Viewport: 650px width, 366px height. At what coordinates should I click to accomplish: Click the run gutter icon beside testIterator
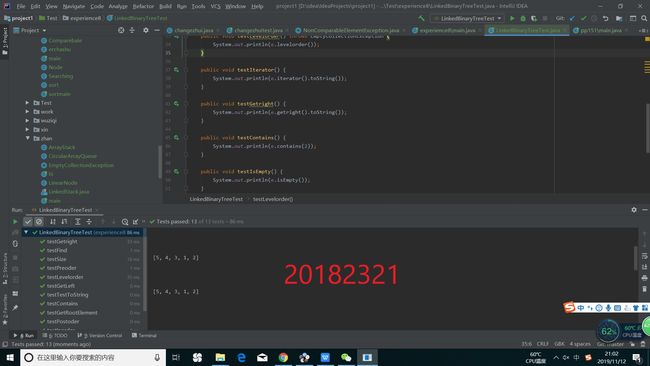[x=176, y=70]
